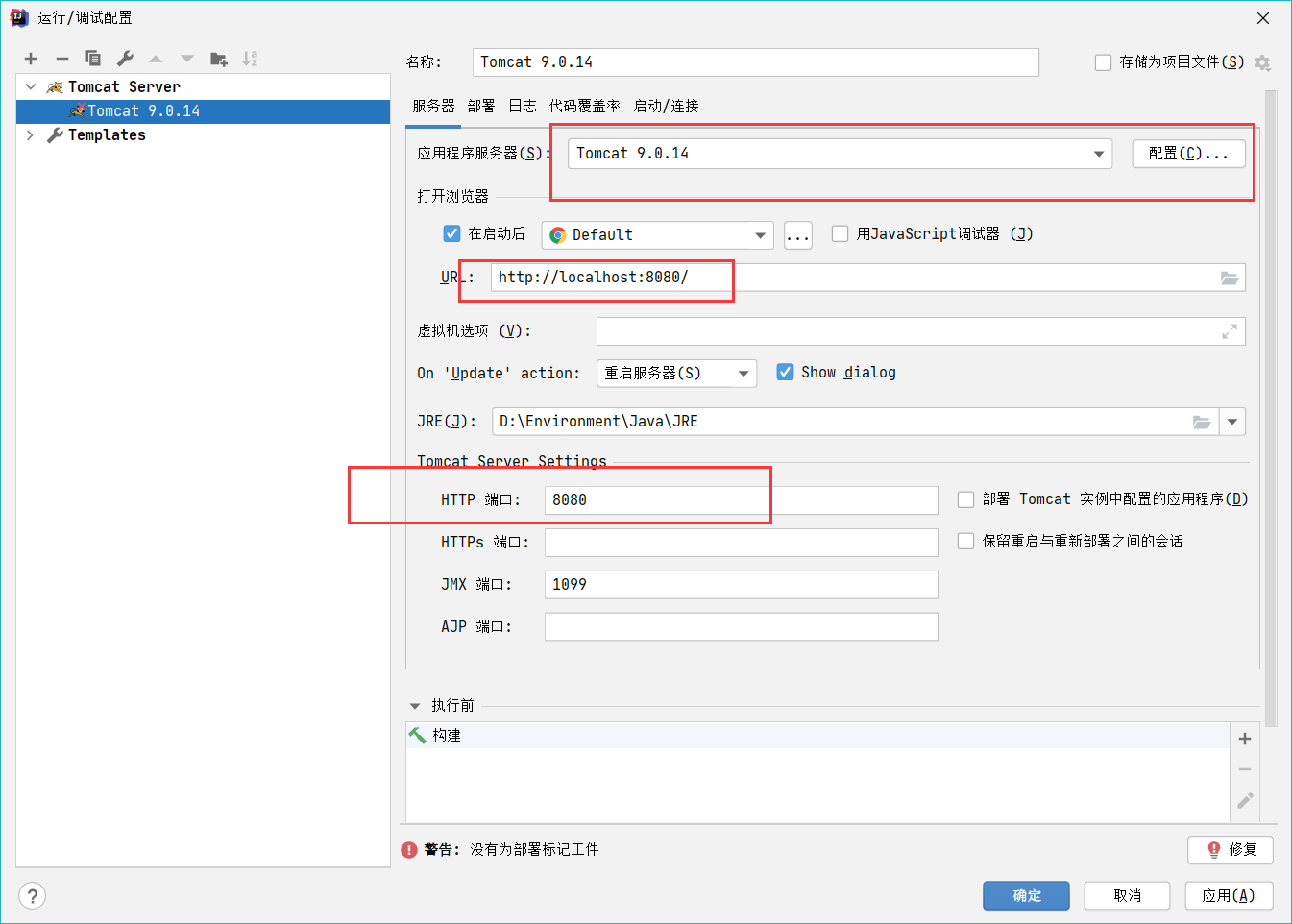The image size is (1292, 924).
Task: Switch to the Code Coverage tab
Action: point(584,106)
